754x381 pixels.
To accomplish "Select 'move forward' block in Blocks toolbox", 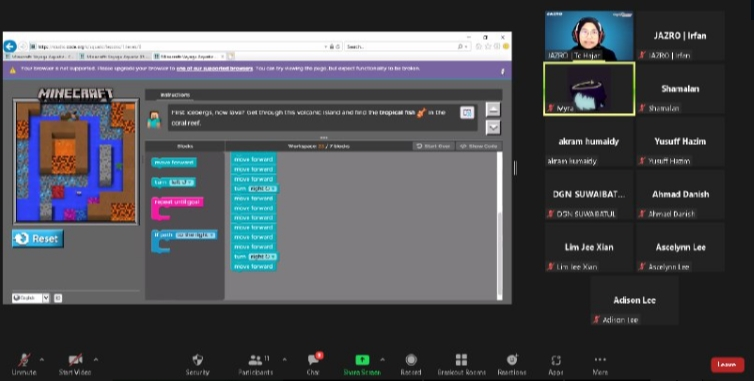I will (174, 163).
